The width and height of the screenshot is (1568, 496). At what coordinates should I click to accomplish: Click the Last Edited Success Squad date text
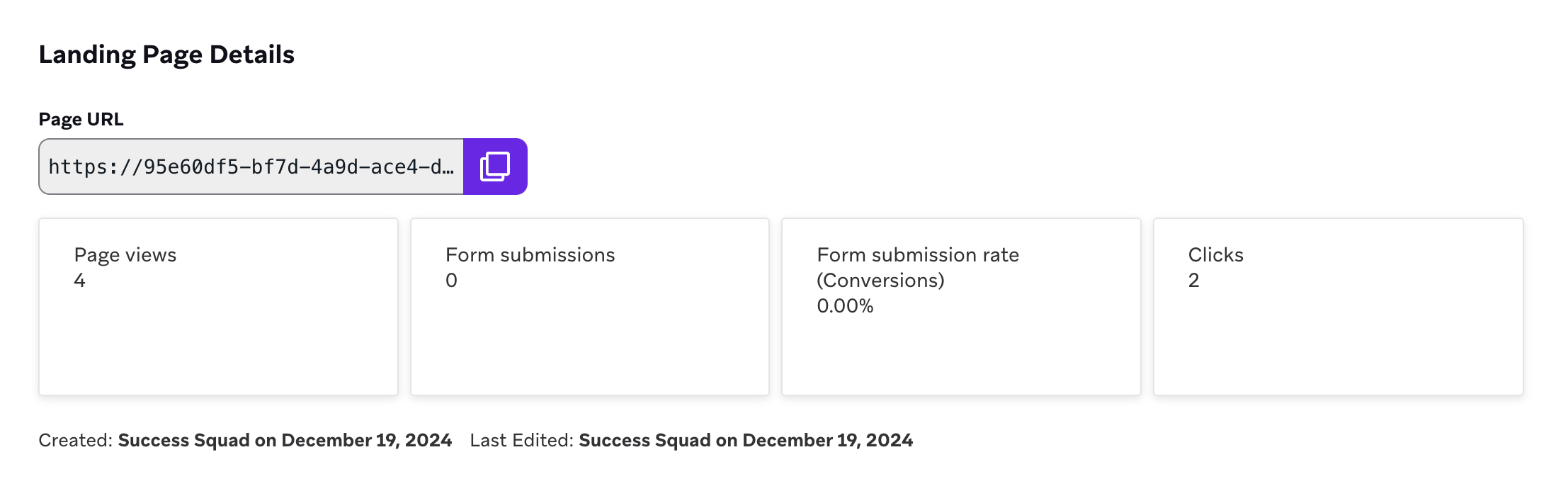(x=746, y=440)
